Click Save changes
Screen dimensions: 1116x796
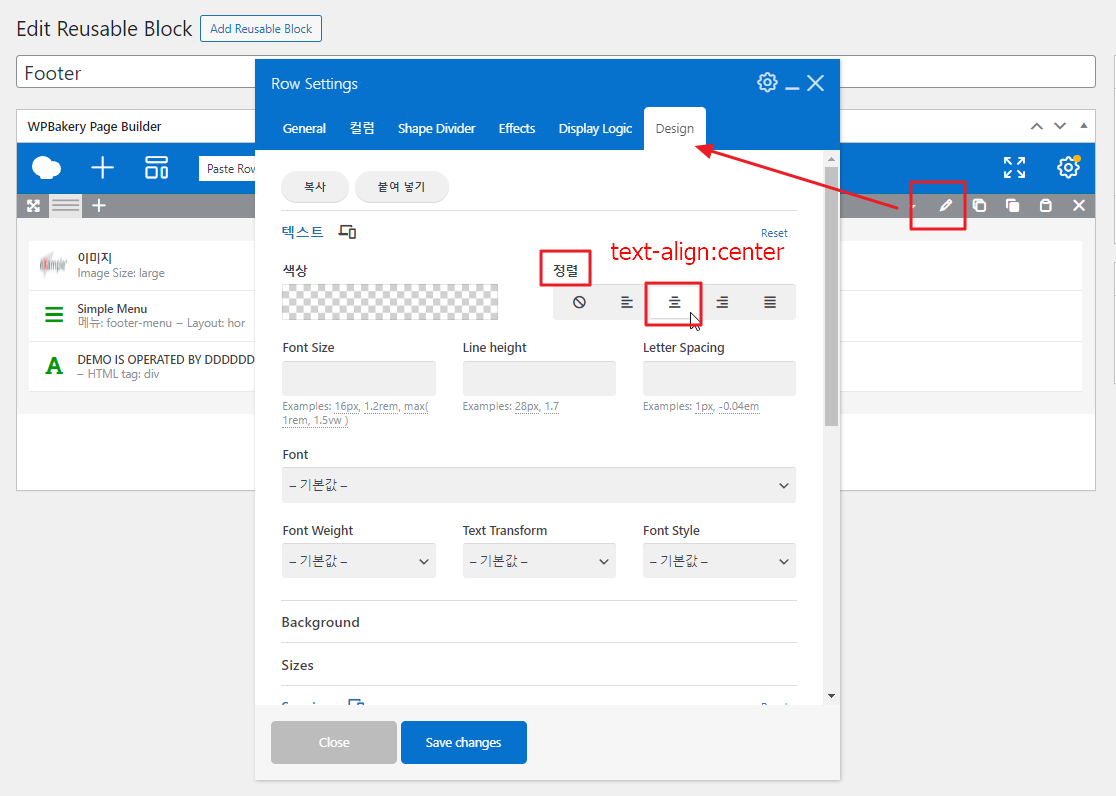click(x=463, y=742)
